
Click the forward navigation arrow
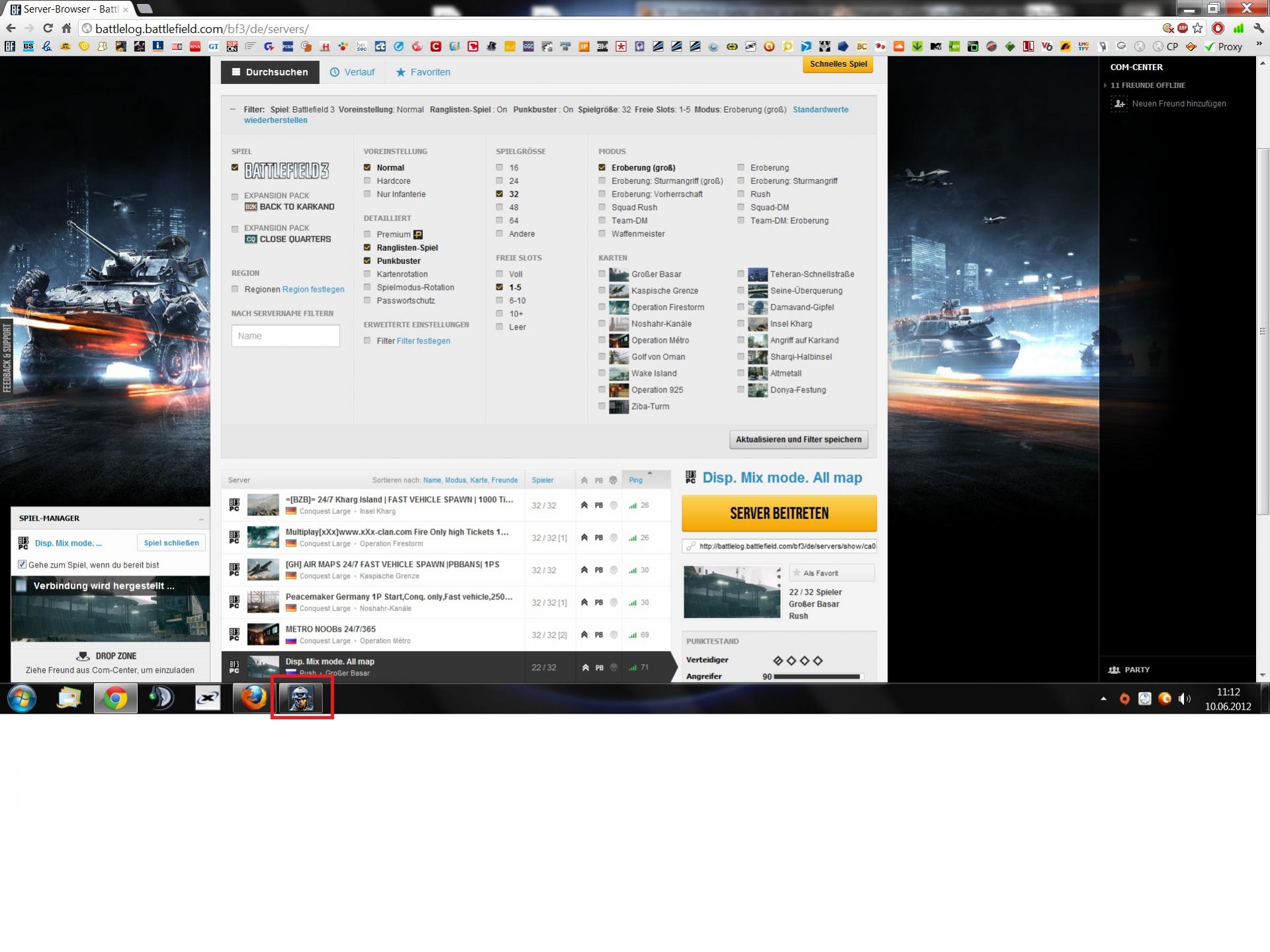[x=29, y=28]
